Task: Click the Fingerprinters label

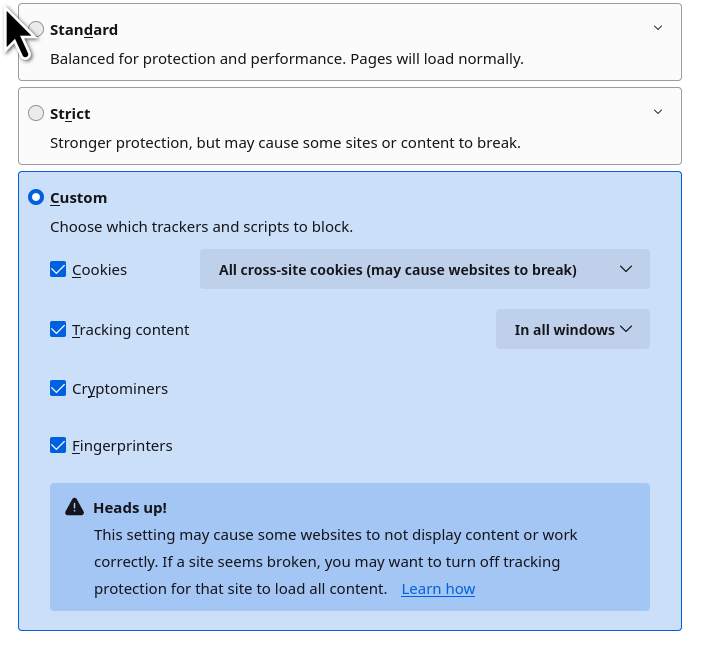Action: coord(122,446)
